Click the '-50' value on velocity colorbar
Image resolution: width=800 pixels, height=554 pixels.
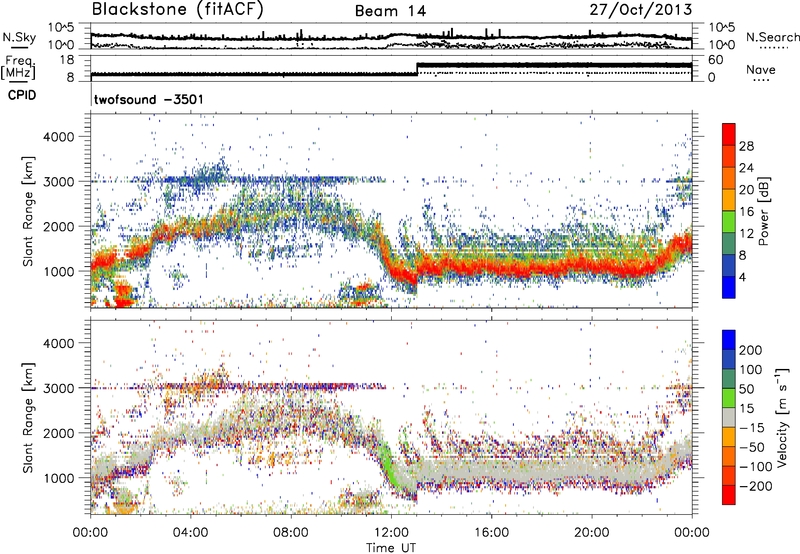tap(753, 447)
